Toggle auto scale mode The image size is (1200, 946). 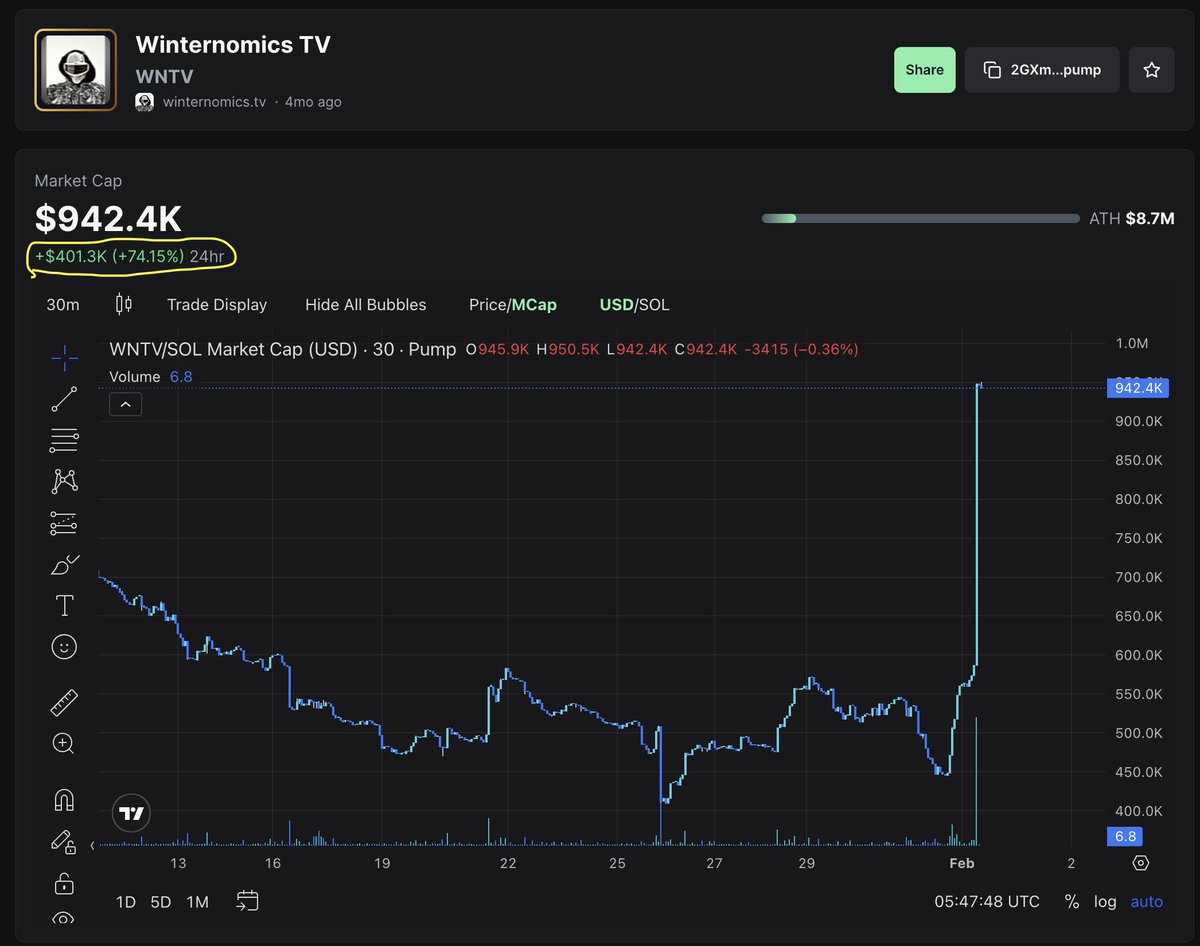click(x=1147, y=901)
